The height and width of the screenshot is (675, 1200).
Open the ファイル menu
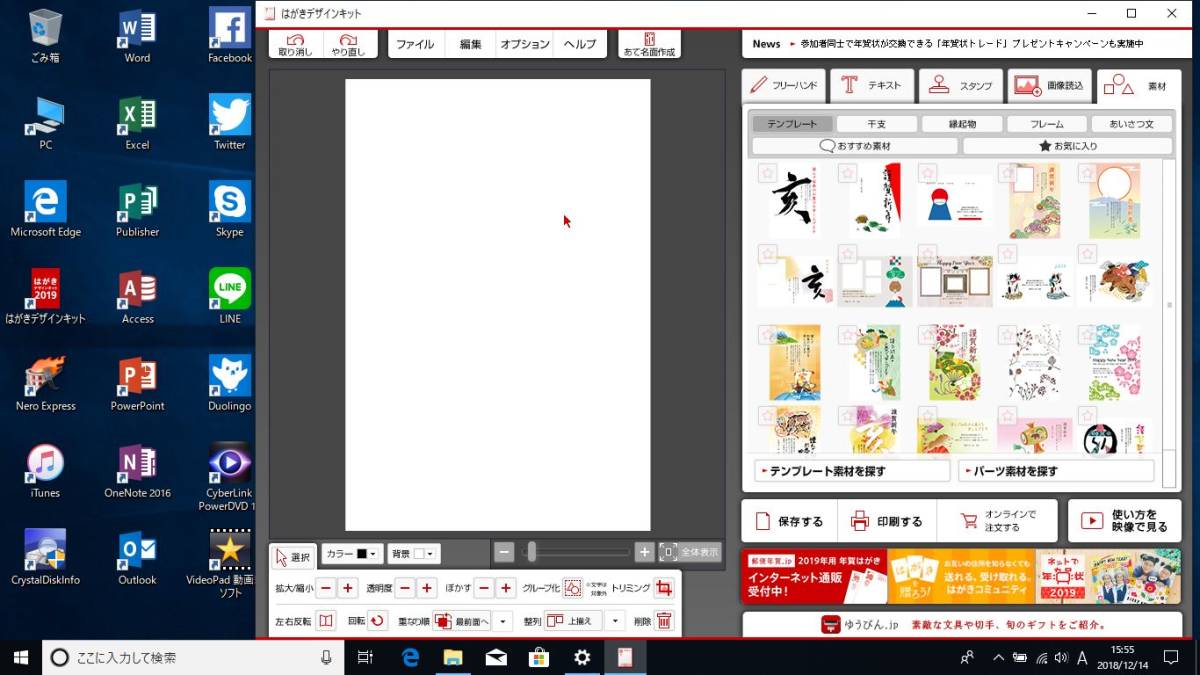416,43
